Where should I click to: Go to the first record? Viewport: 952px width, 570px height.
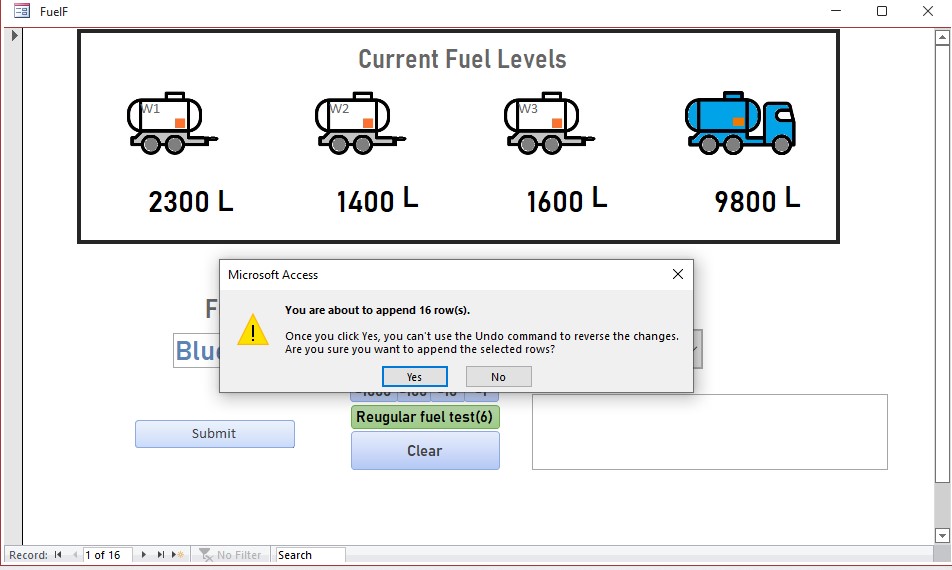coord(58,555)
